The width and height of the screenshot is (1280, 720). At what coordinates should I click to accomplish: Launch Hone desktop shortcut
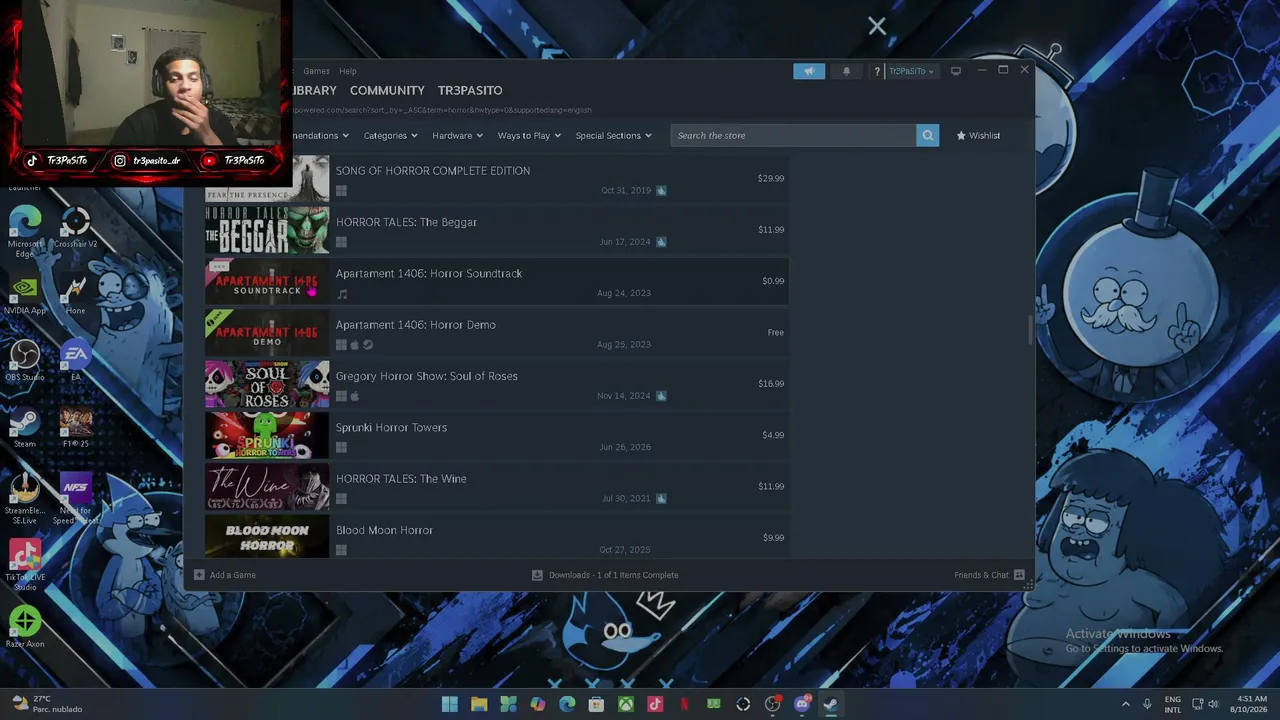[x=76, y=295]
